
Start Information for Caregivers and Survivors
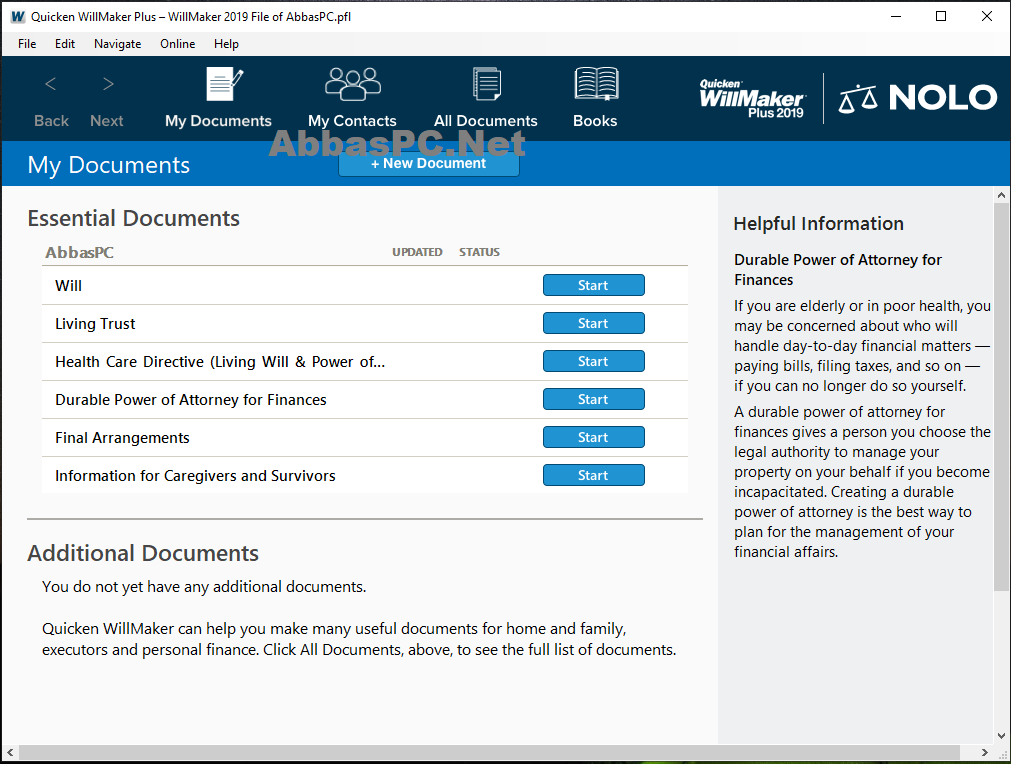tap(593, 475)
